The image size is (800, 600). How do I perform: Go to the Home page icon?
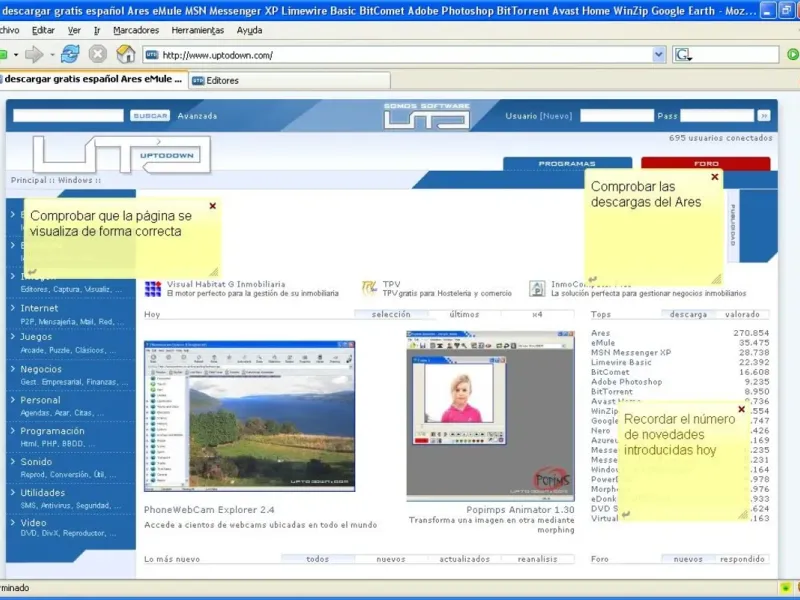point(126,54)
